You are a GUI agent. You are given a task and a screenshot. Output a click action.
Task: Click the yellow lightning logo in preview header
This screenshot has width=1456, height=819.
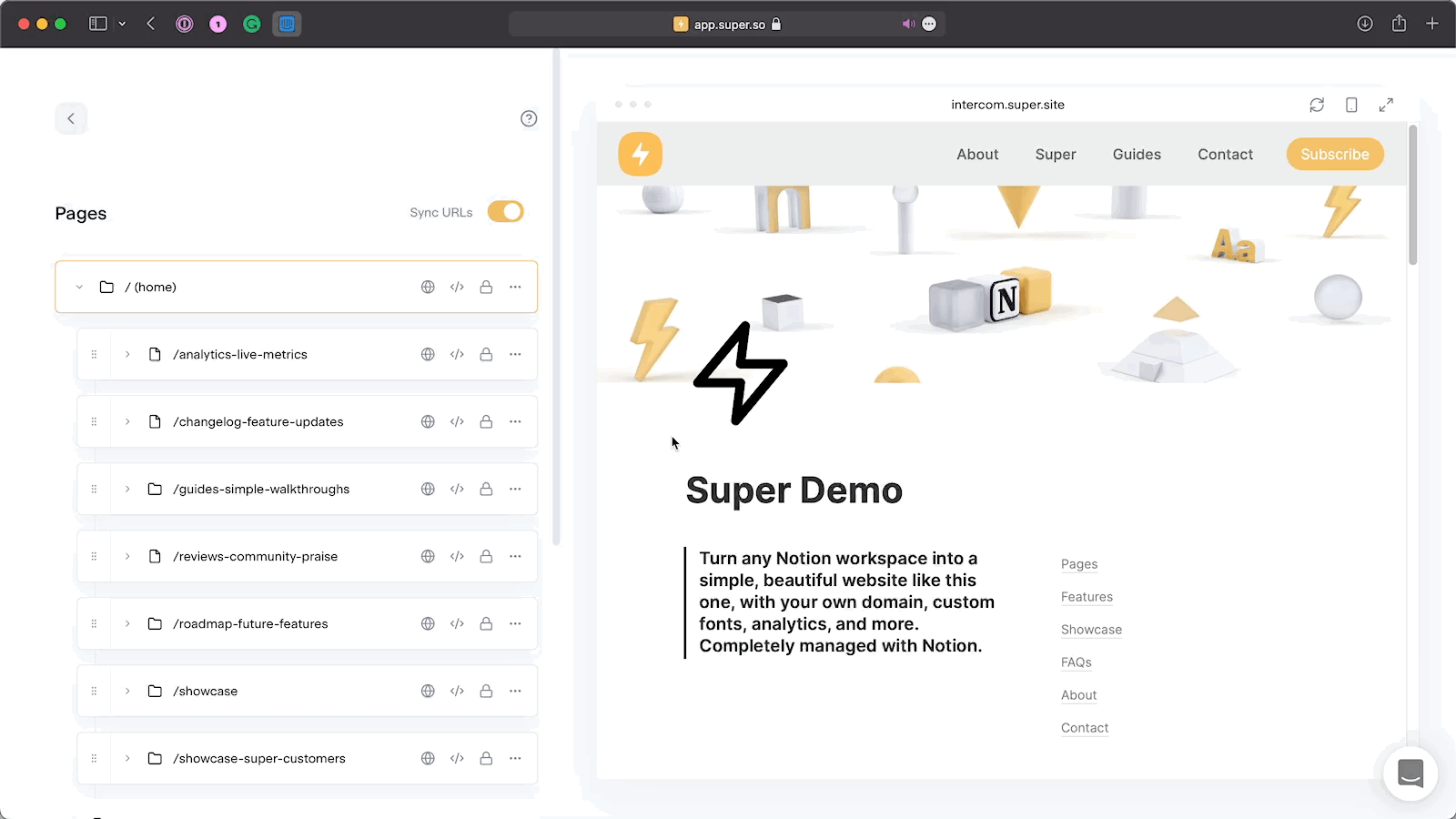pos(641,154)
